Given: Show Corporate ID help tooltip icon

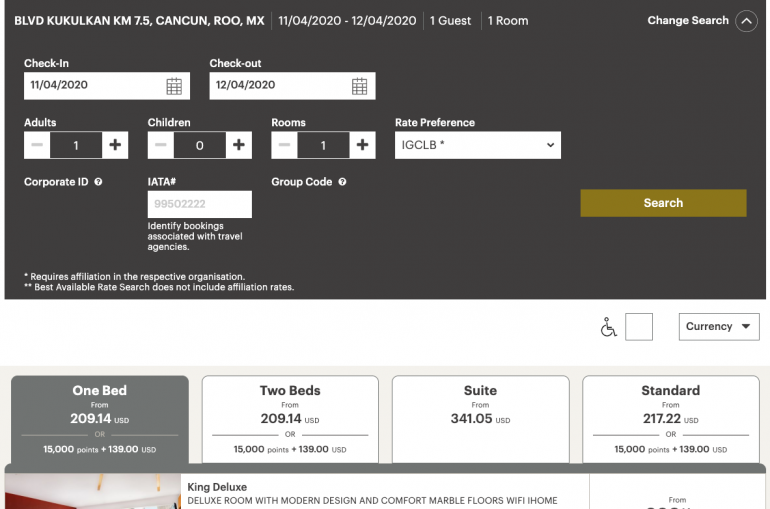Looking at the screenshot, I should click(x=98, y=182).
